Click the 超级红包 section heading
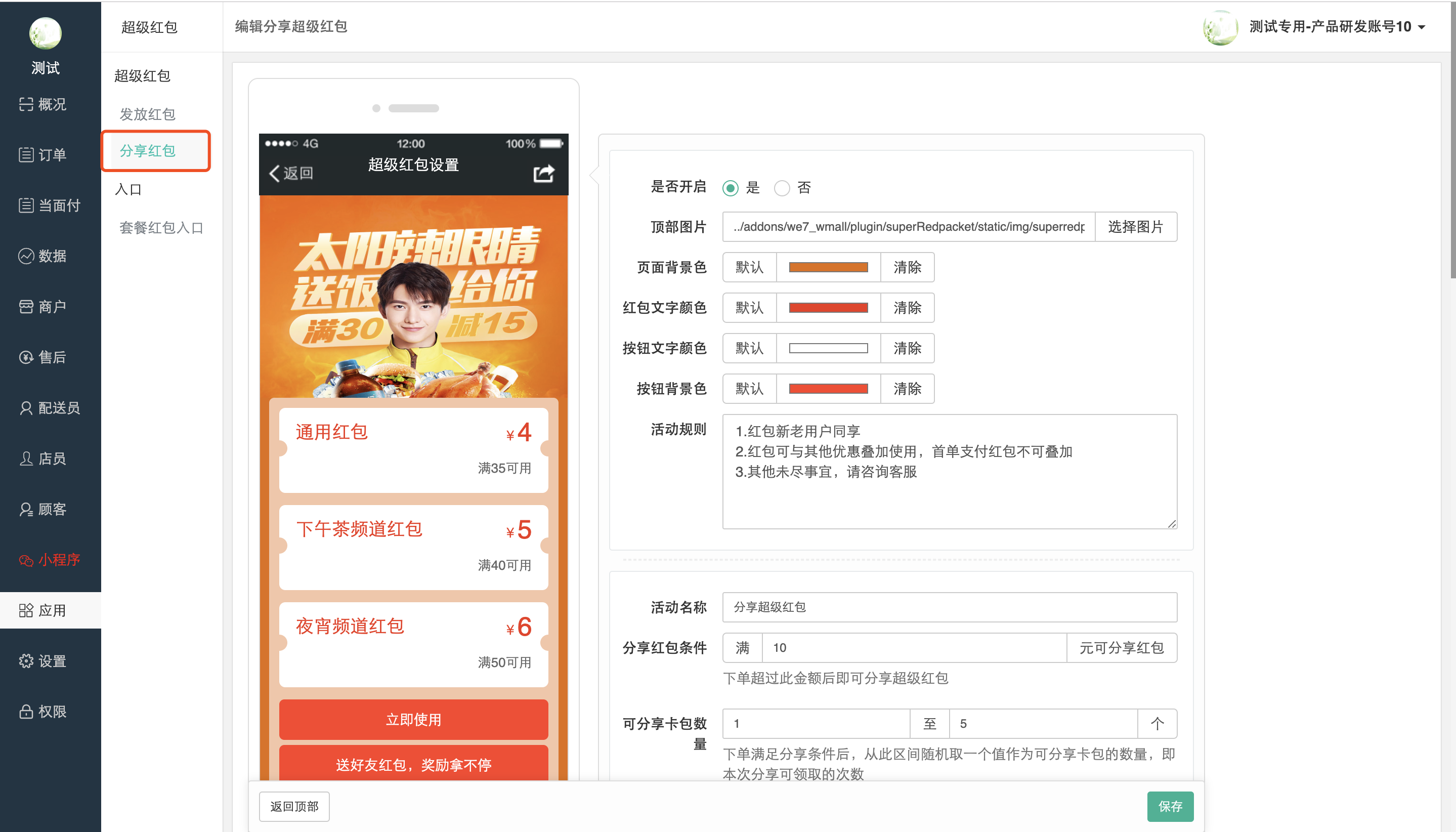The height and width of the screenshot is (832, 1456). (x=142, y=75)
